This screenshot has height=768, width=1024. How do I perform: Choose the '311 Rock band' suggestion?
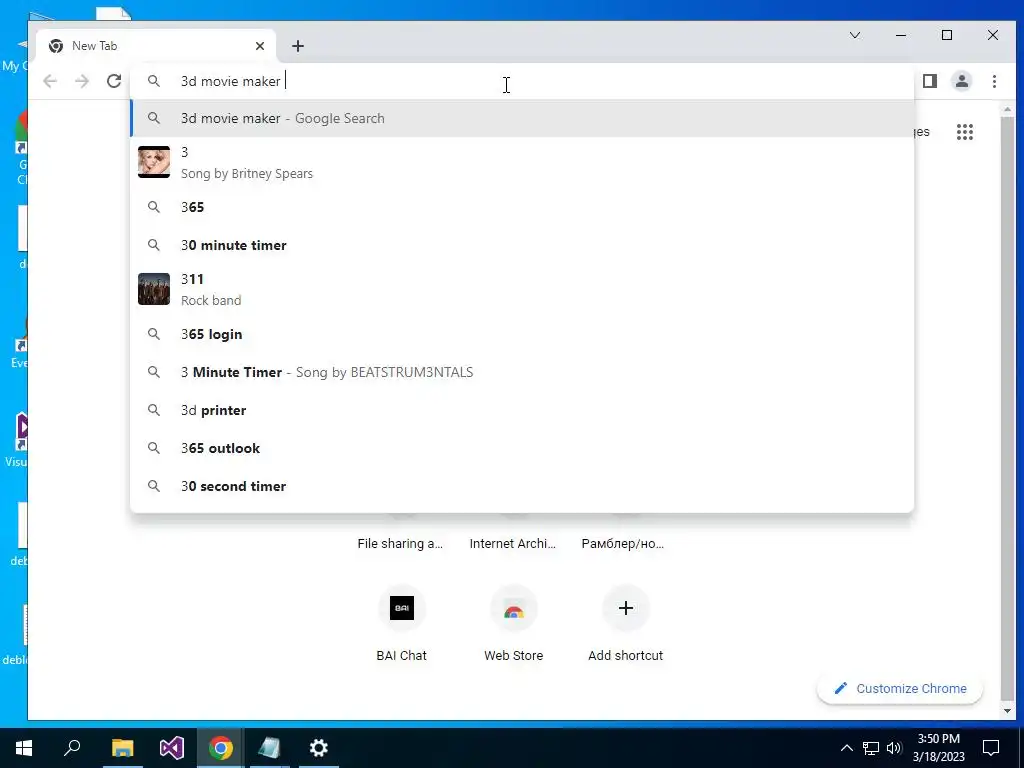[x=522, y=289]
